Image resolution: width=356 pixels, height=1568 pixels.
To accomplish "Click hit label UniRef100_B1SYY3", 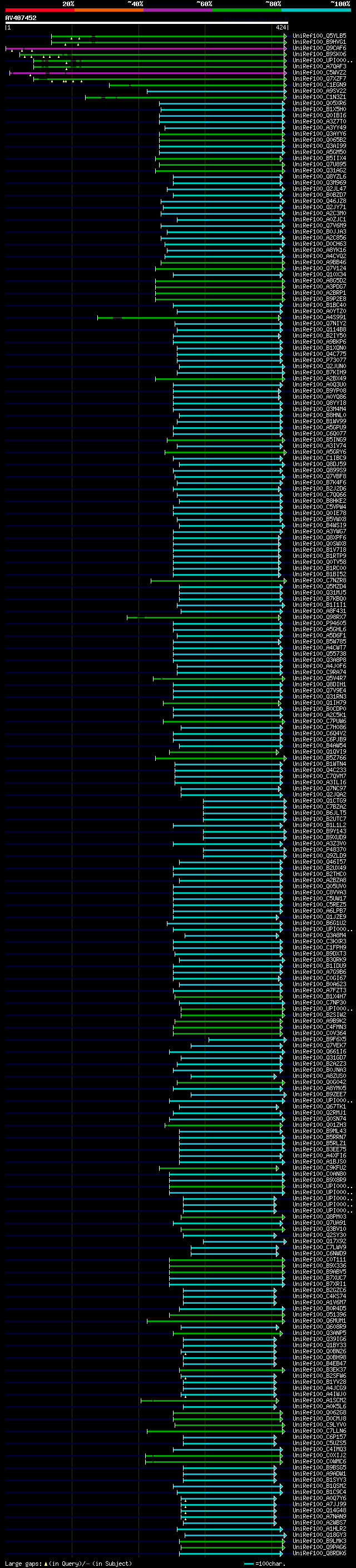I will [x=319, y=1480].
